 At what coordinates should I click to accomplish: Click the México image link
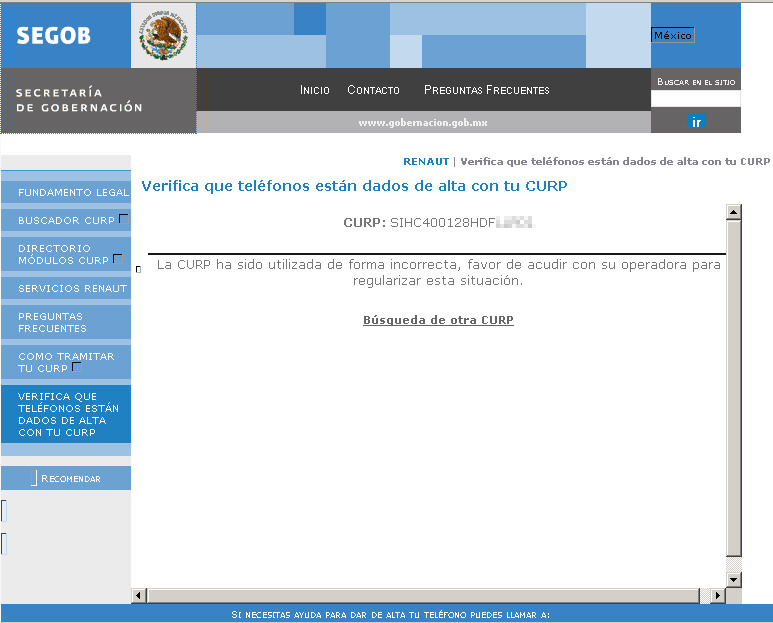coord(673,35)
